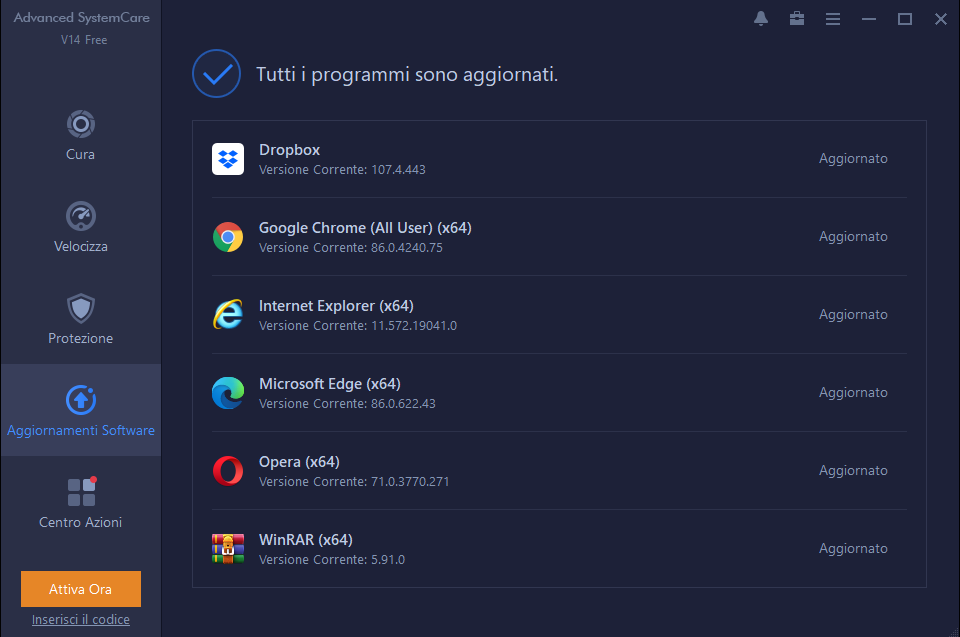The image size is (960, 637).
Task: Open the toolbox briefcase icon
Action: (797, 18)
